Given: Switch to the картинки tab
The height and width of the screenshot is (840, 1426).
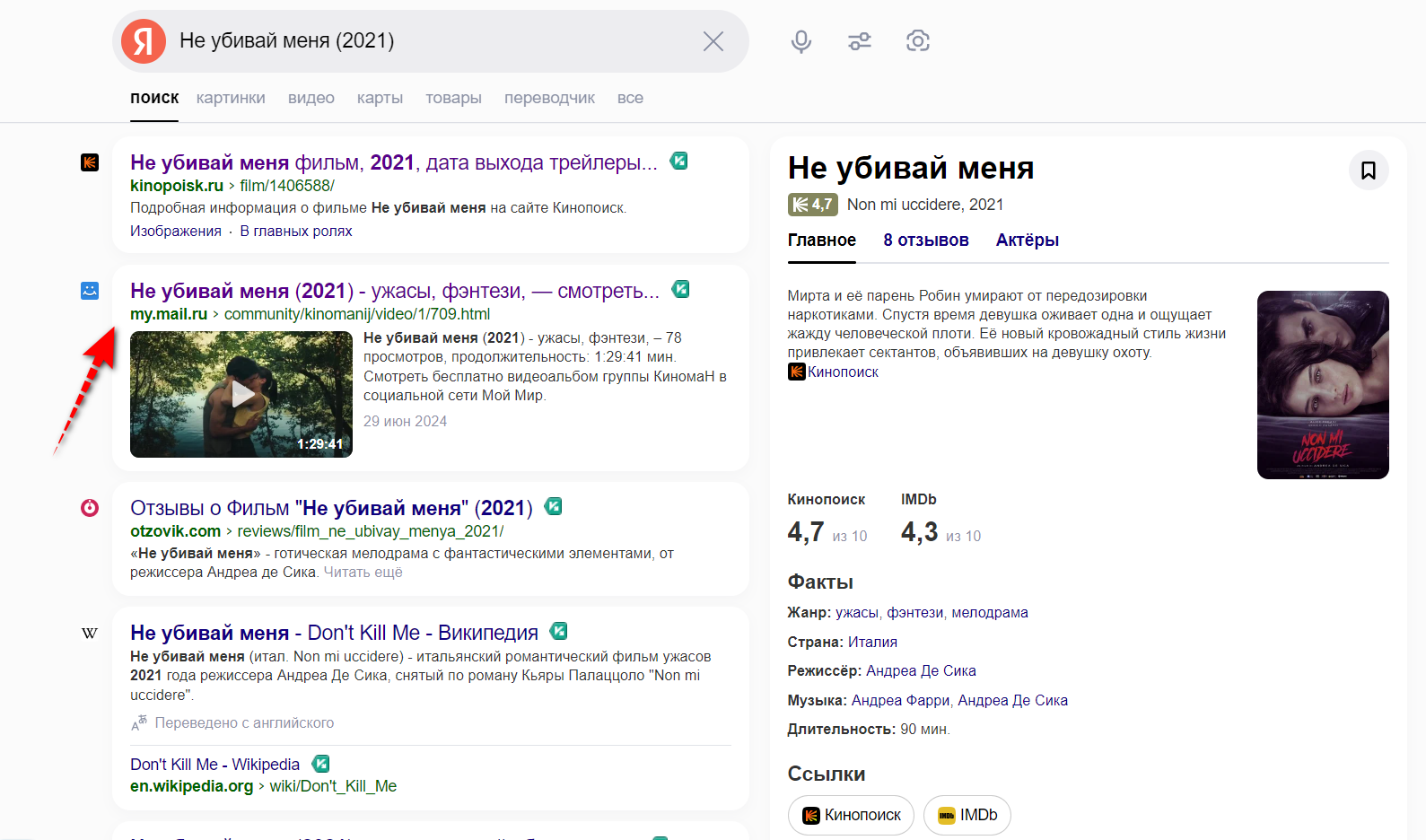Looking at the screenshot, I should coord(231,98).
